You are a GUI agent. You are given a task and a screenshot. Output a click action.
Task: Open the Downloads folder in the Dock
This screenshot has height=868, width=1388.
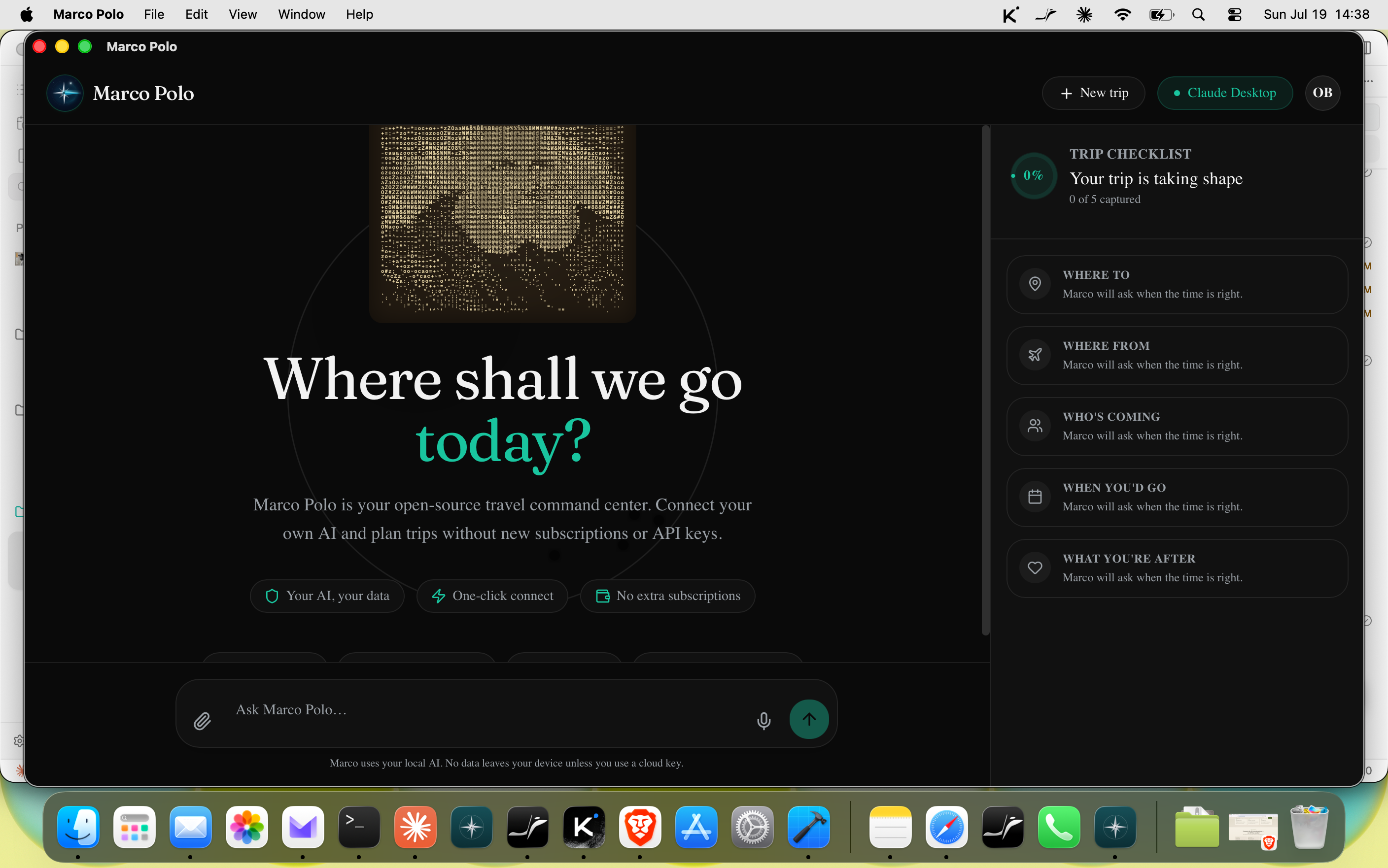(x=1197, y=827)
